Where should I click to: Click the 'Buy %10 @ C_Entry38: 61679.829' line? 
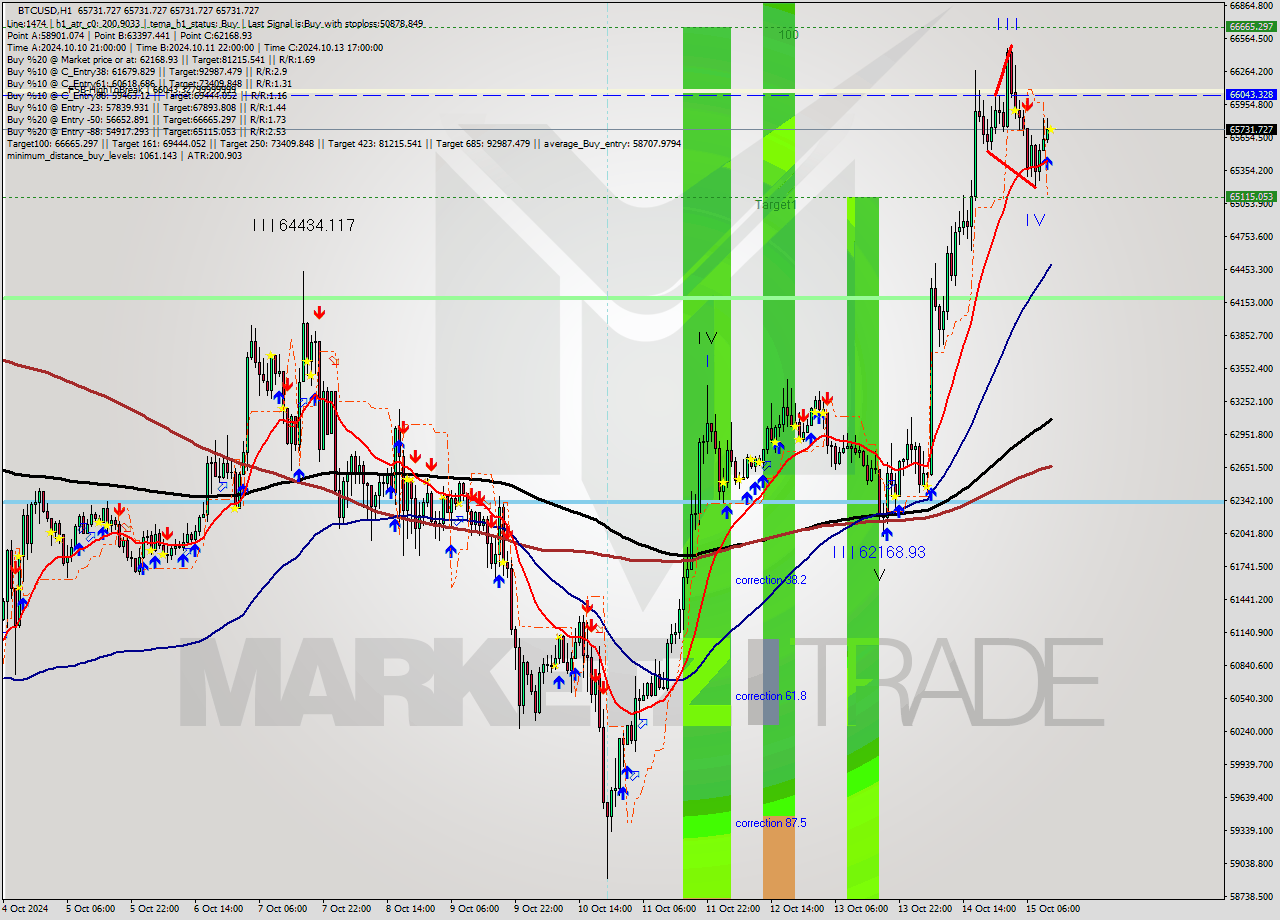click(147, 71)
